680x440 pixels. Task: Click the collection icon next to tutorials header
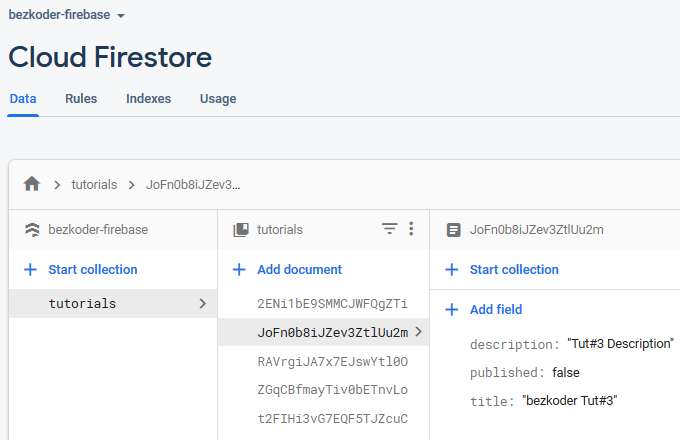click(241, 229)
